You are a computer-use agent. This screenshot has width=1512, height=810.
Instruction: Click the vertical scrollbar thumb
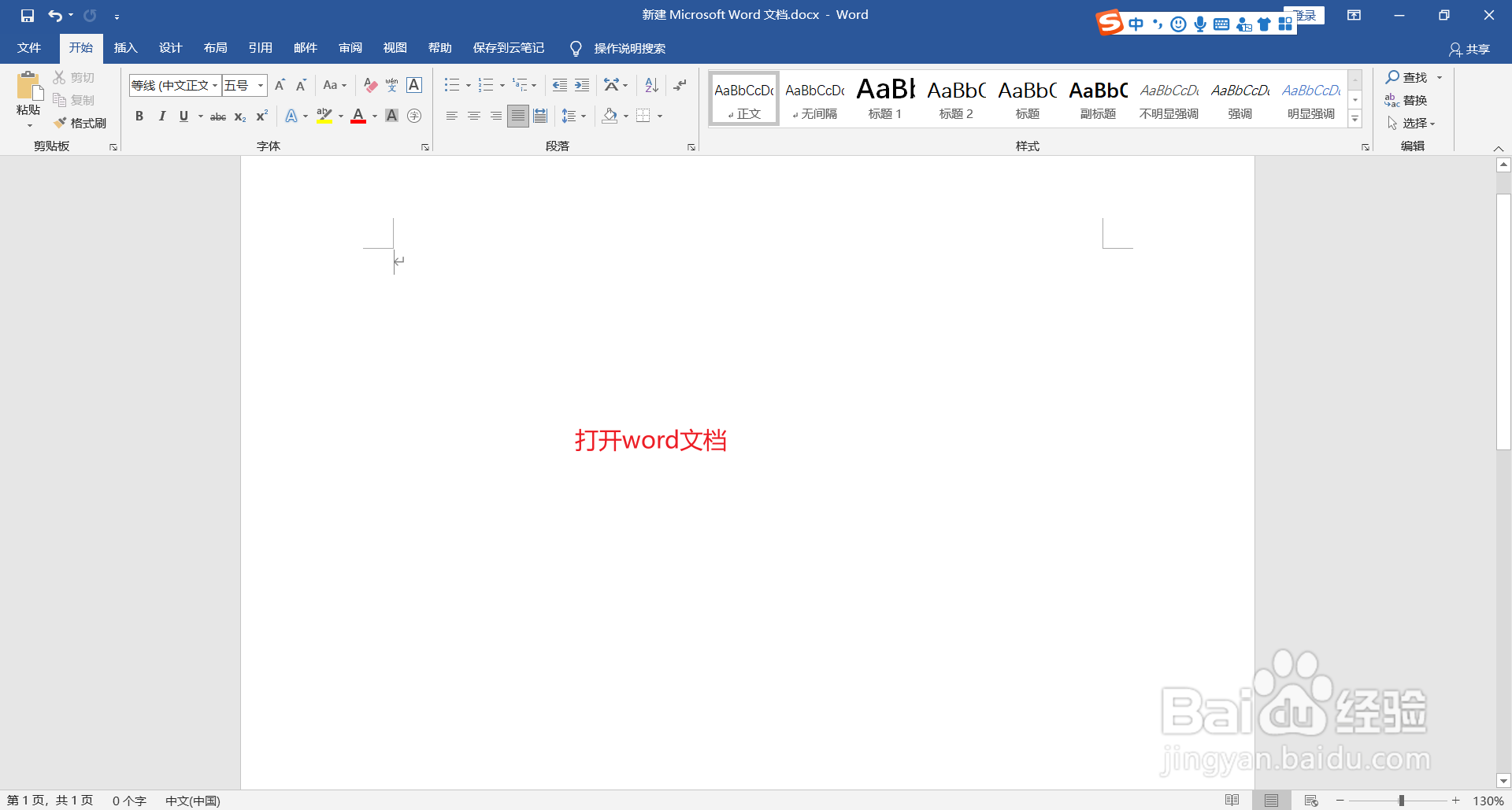(1503, 321)
